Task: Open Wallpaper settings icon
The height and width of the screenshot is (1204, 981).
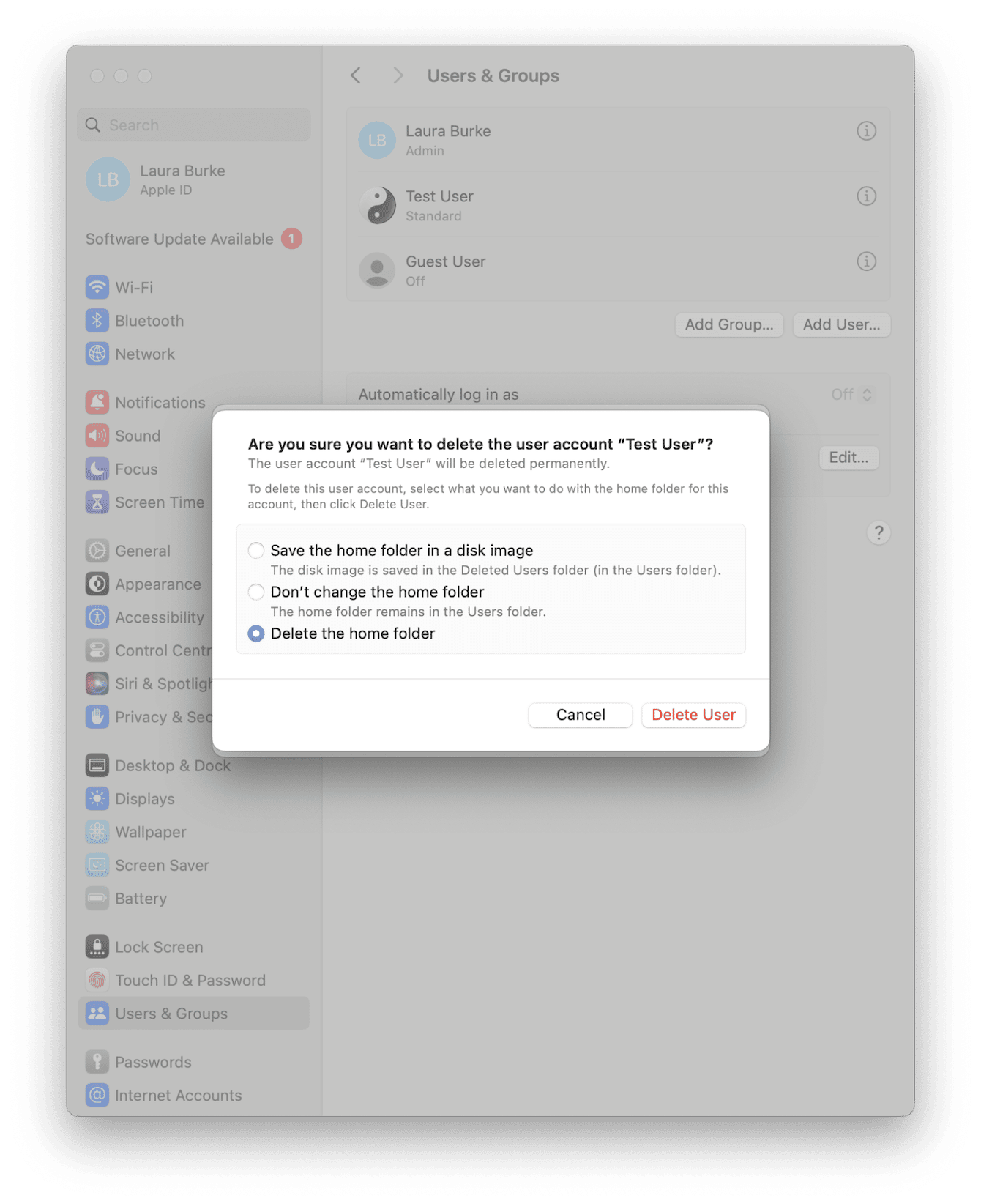Action: (x=97, y=832)
